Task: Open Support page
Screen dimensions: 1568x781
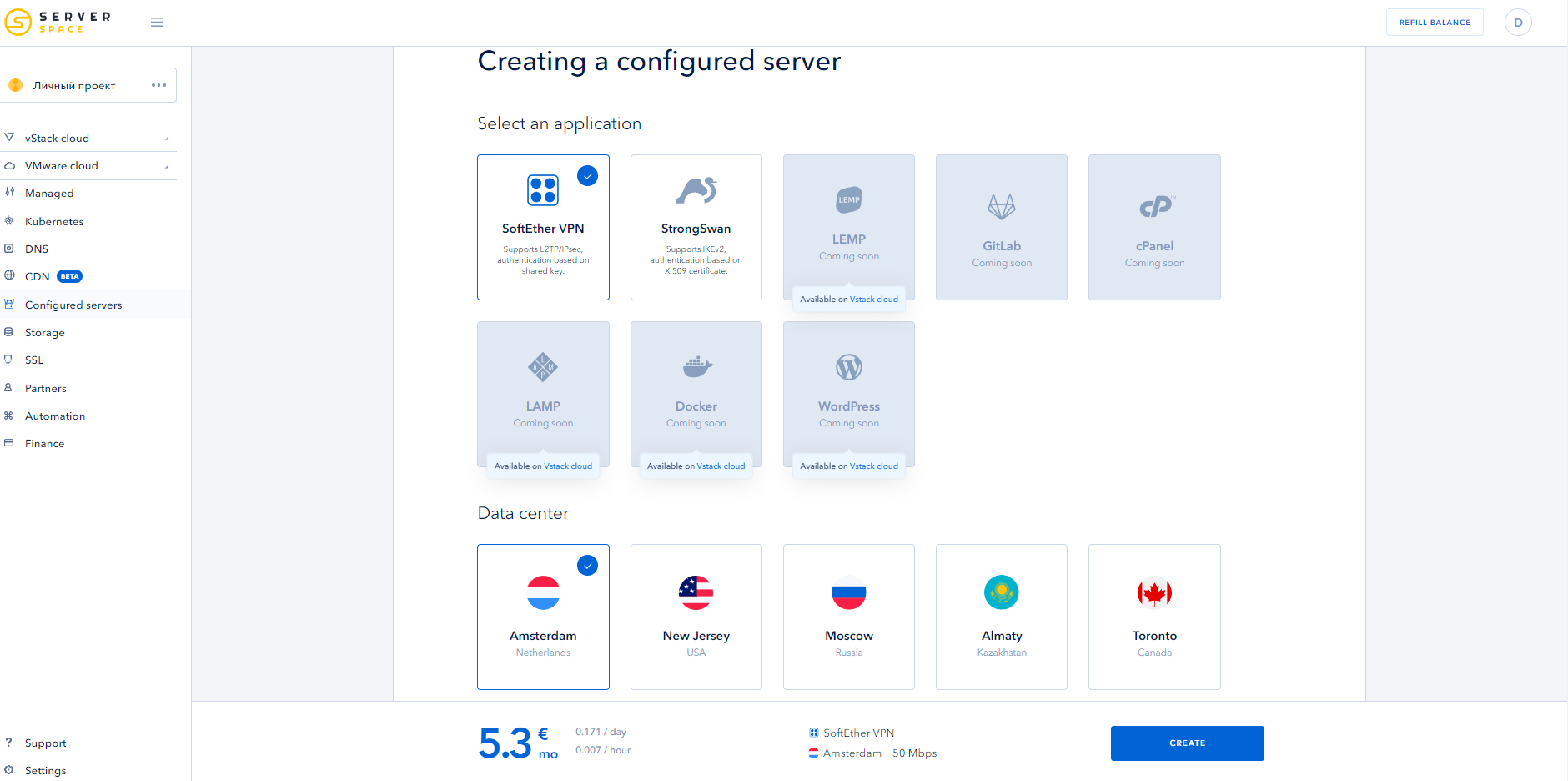Action: coord(45,743)
